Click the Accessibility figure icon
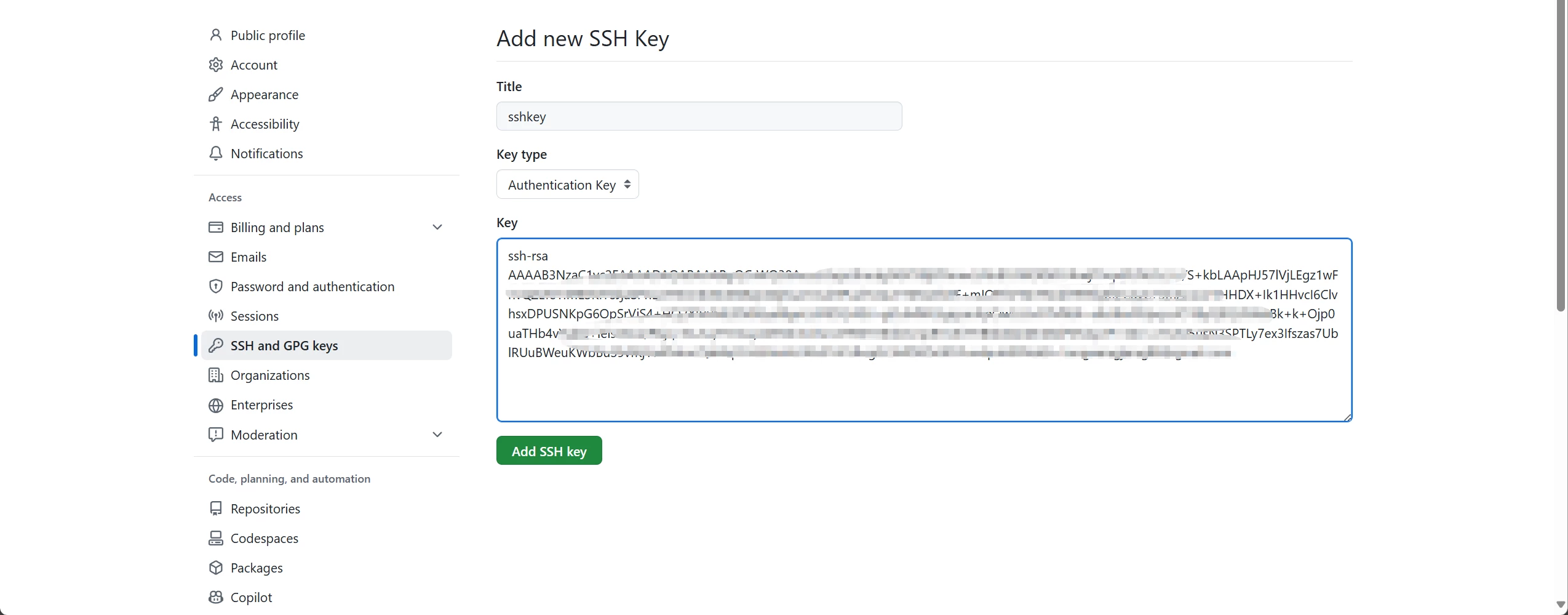The image size is (1568, 615). [215, 124]
